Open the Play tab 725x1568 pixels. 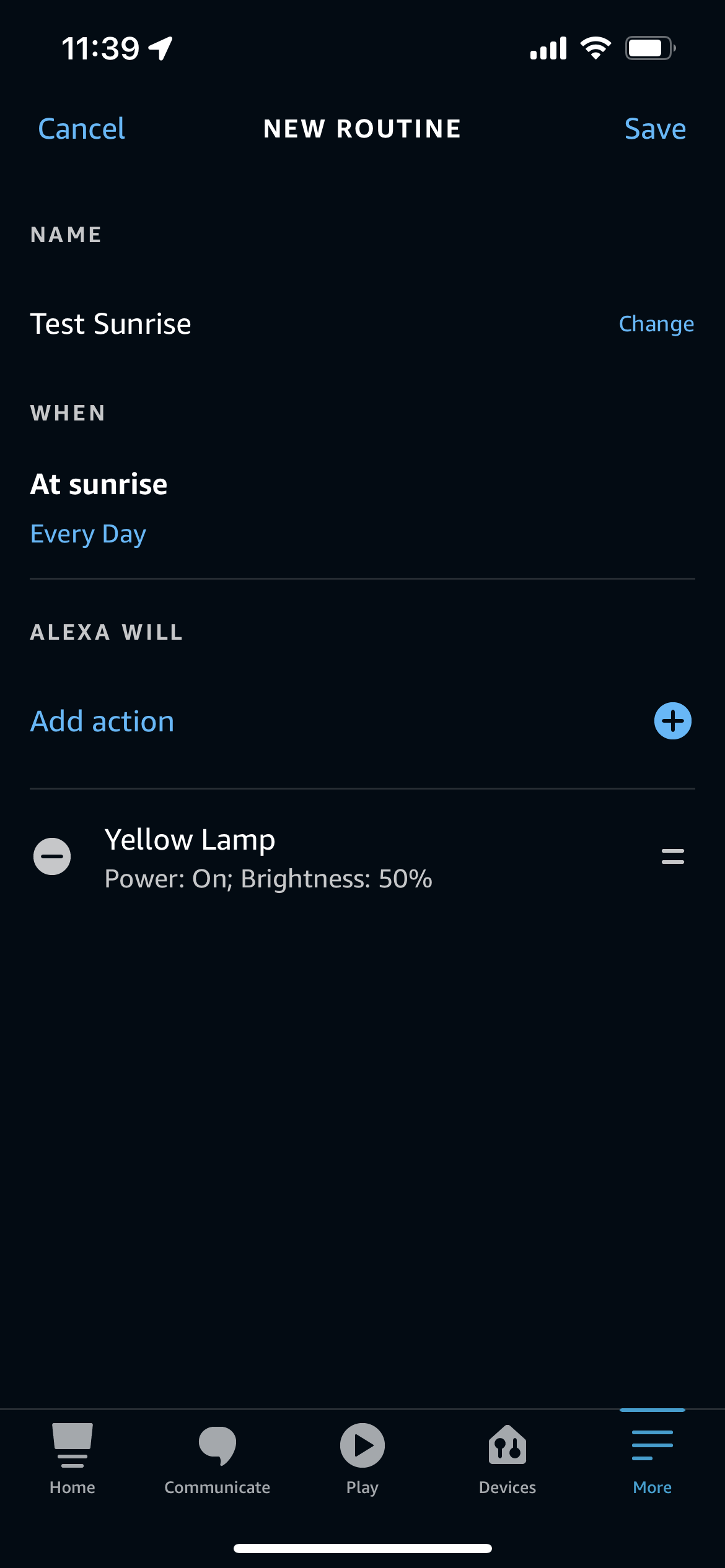coord(362,1458)
